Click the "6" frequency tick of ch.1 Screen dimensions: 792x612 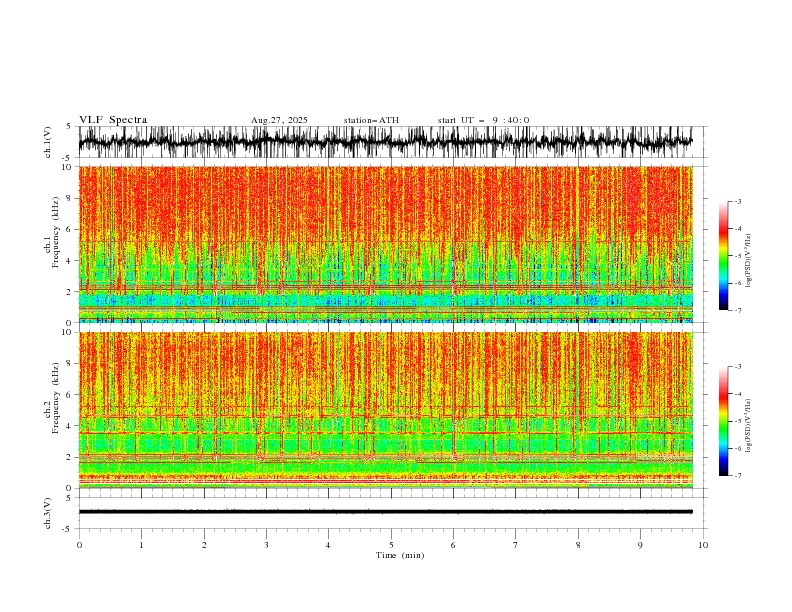[x=71, y=229]
